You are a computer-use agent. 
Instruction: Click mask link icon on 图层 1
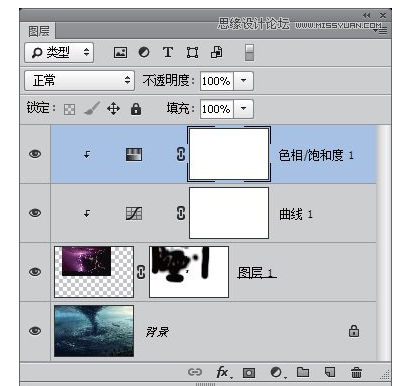[x=141, y=272]
